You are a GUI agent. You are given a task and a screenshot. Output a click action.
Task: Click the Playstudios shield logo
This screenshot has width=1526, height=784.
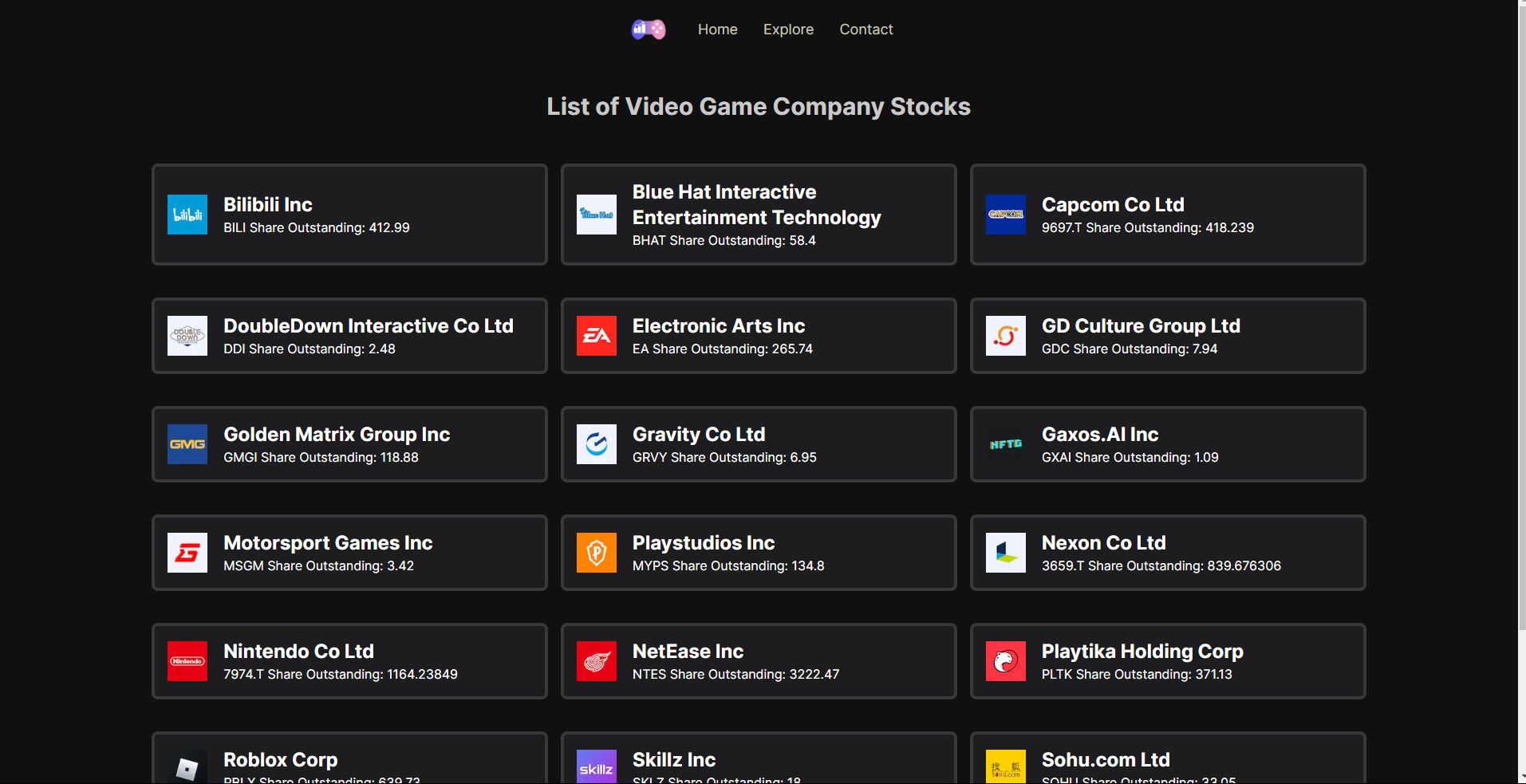coord(597,553)
